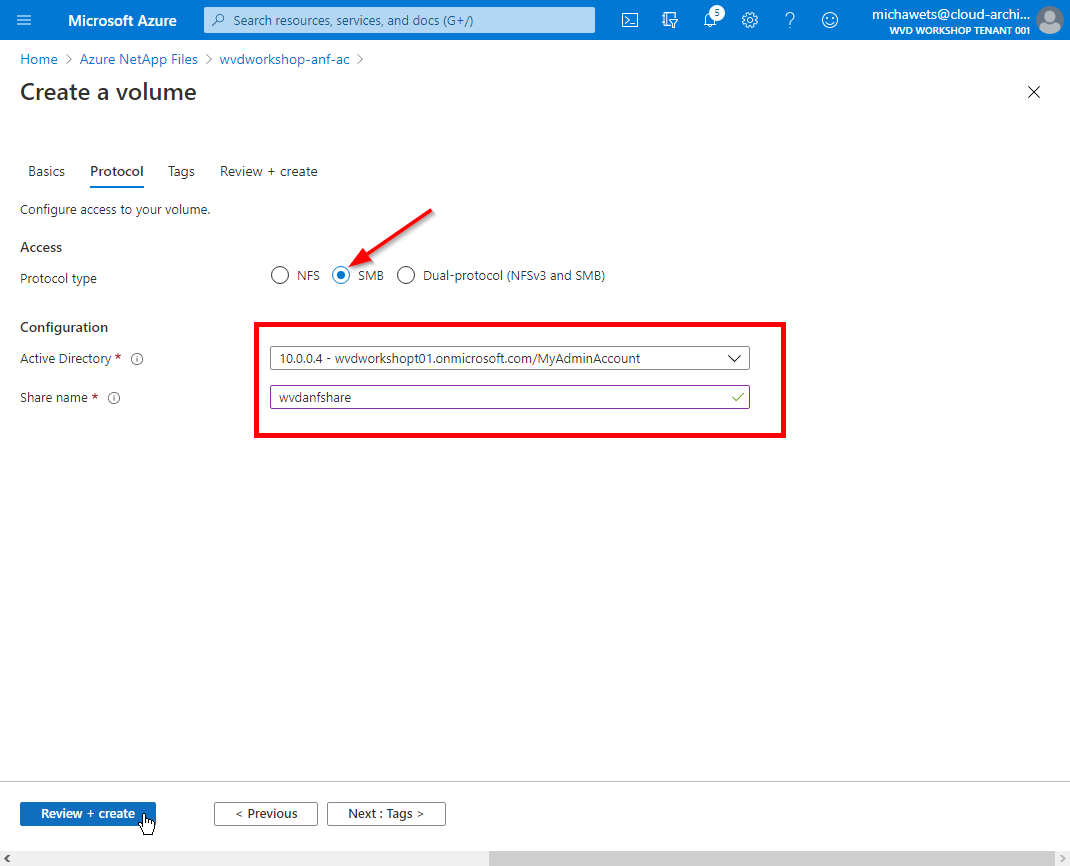
Task: Close the Create a volume blade
Action: 1034,92
